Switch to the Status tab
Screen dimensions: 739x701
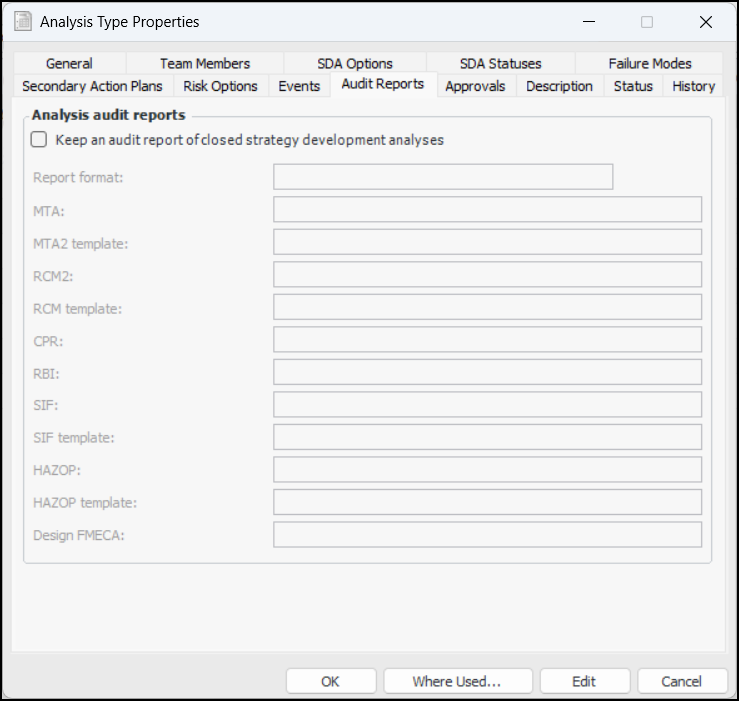633,86
